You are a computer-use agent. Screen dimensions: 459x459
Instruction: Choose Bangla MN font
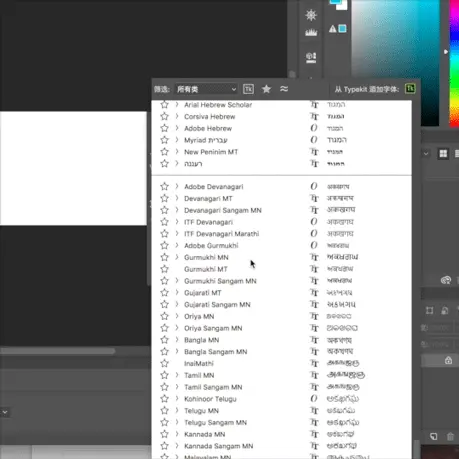point(202,340)
